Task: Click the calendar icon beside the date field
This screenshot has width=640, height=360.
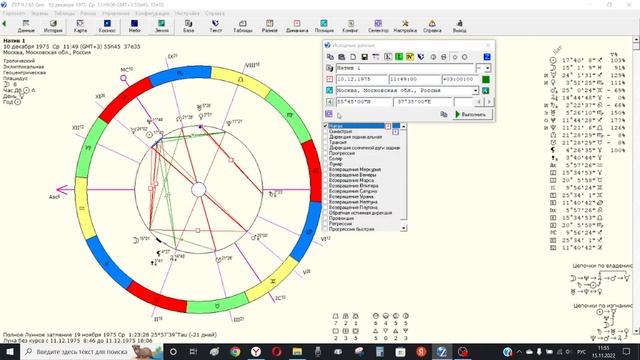Action: [329, 79]
